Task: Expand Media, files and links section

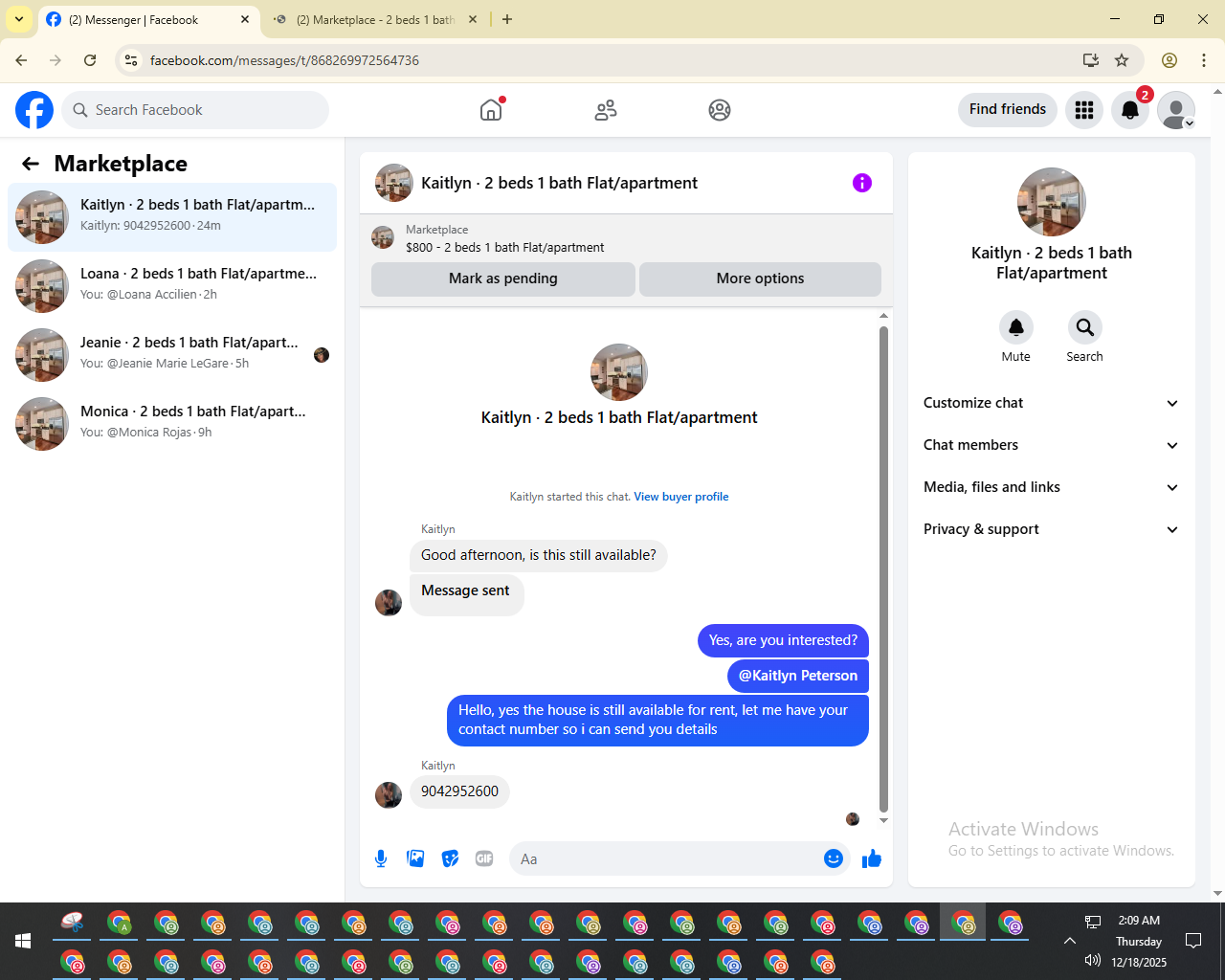Action: [1051, 487]
